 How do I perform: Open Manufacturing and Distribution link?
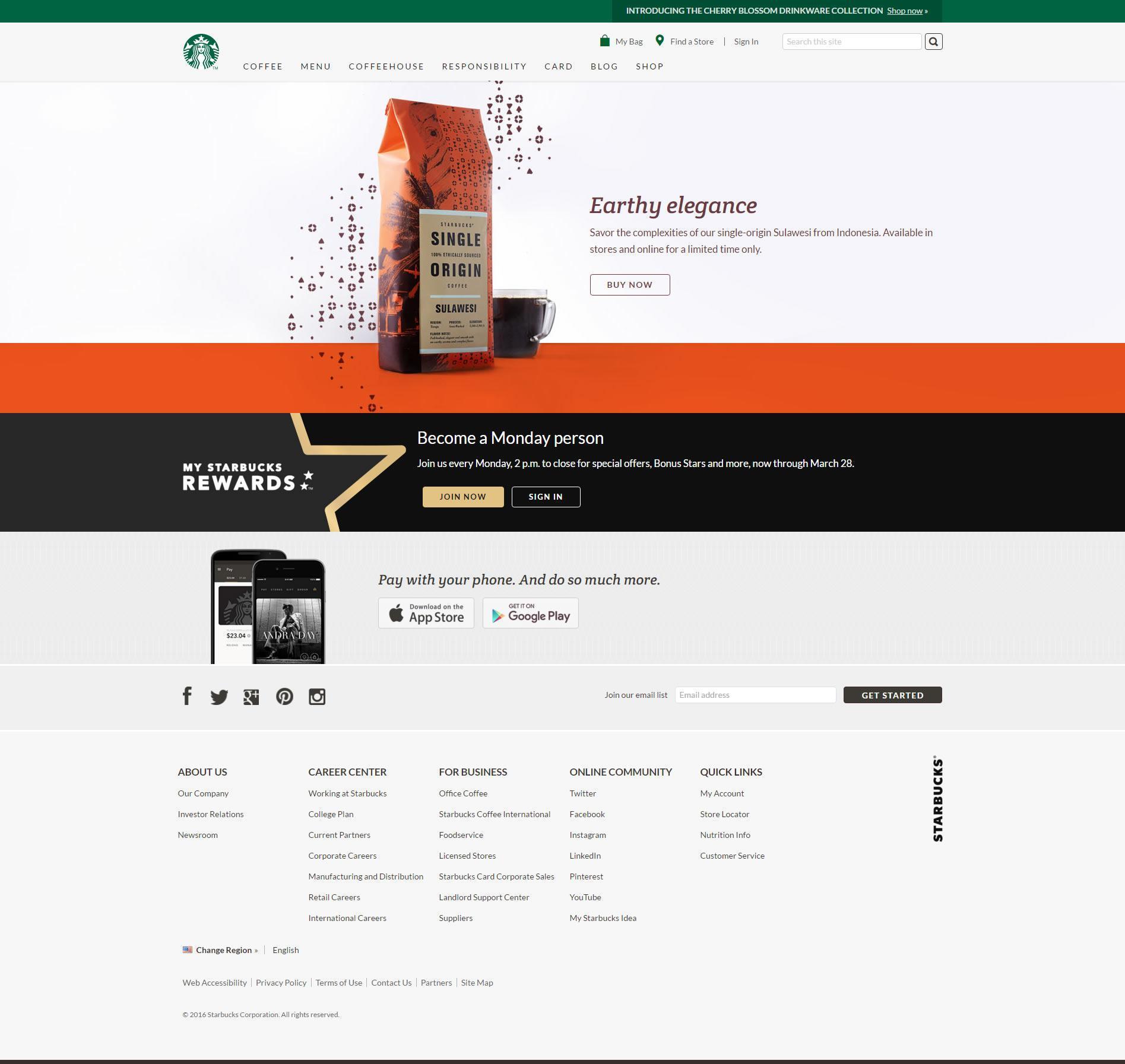(x=366, y=876)
